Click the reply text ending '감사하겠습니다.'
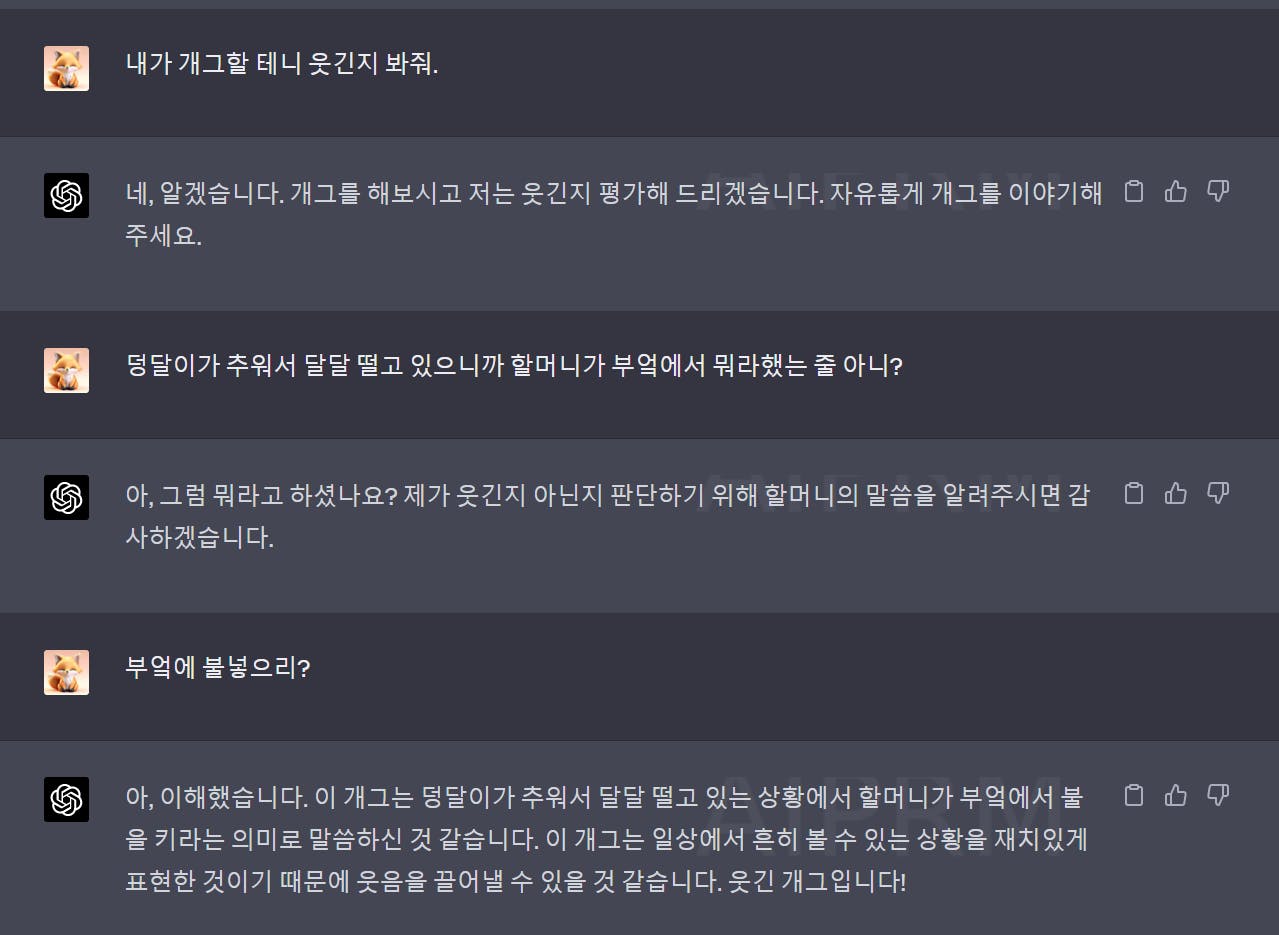This screenshot has height=935, width=1279. click(607, 516)
